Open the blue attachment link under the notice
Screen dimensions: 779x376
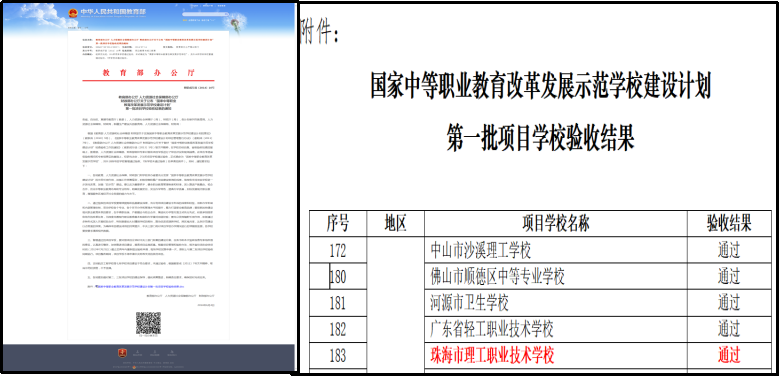click(x=140, y=287)
